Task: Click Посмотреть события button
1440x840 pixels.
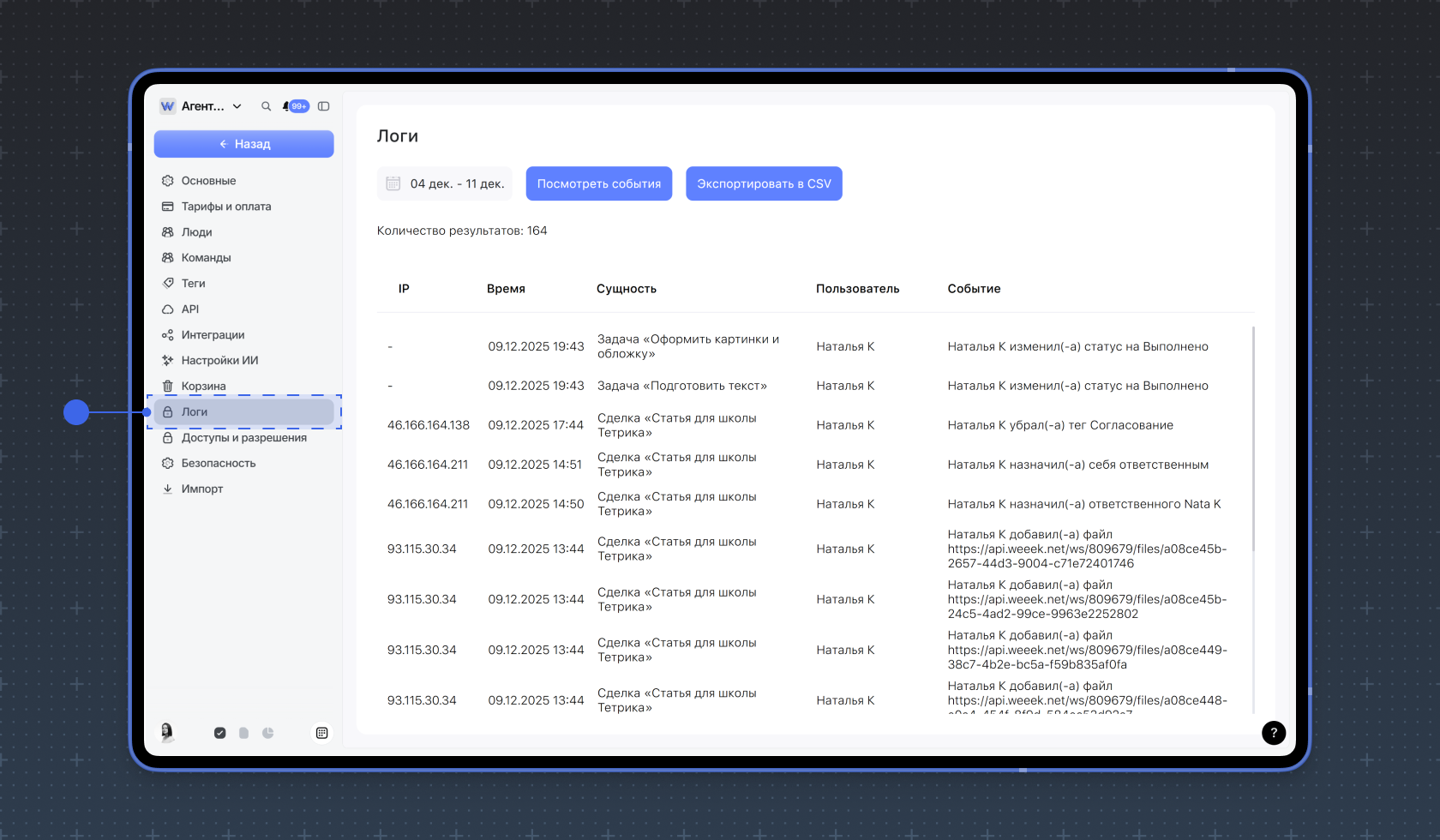Action: tap(598, 183)
